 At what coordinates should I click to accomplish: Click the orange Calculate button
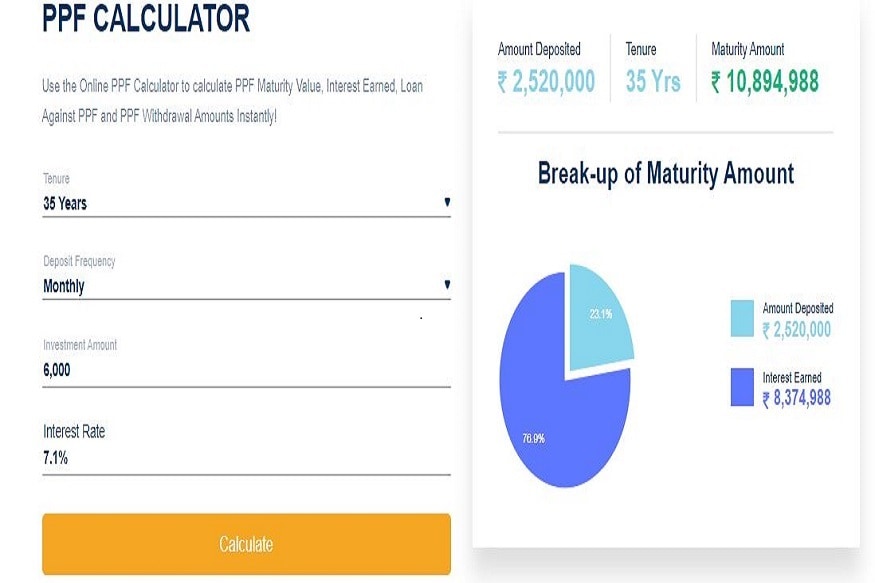point(246,544)
